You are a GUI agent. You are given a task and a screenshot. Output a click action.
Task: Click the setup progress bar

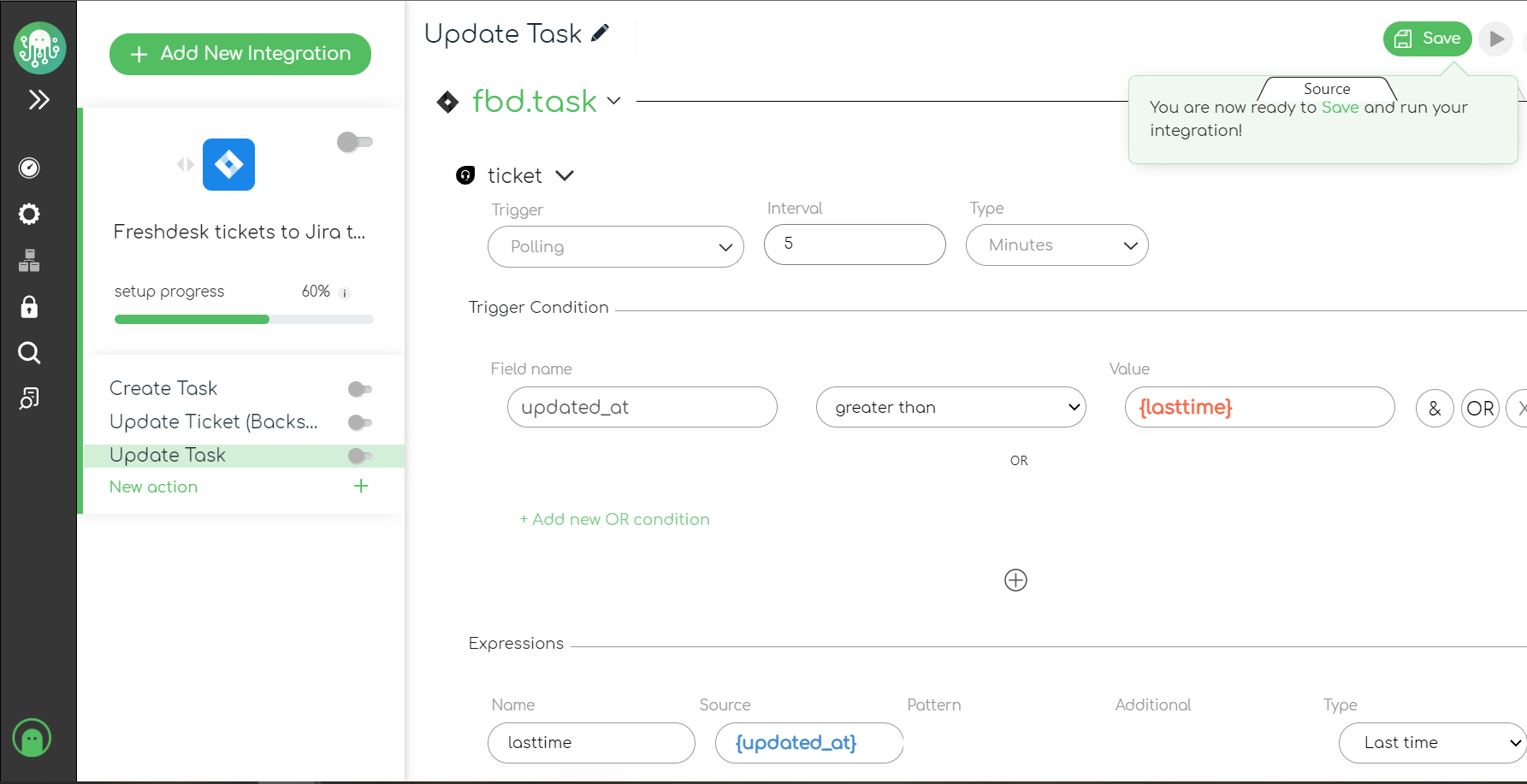(x=243, y=319)
